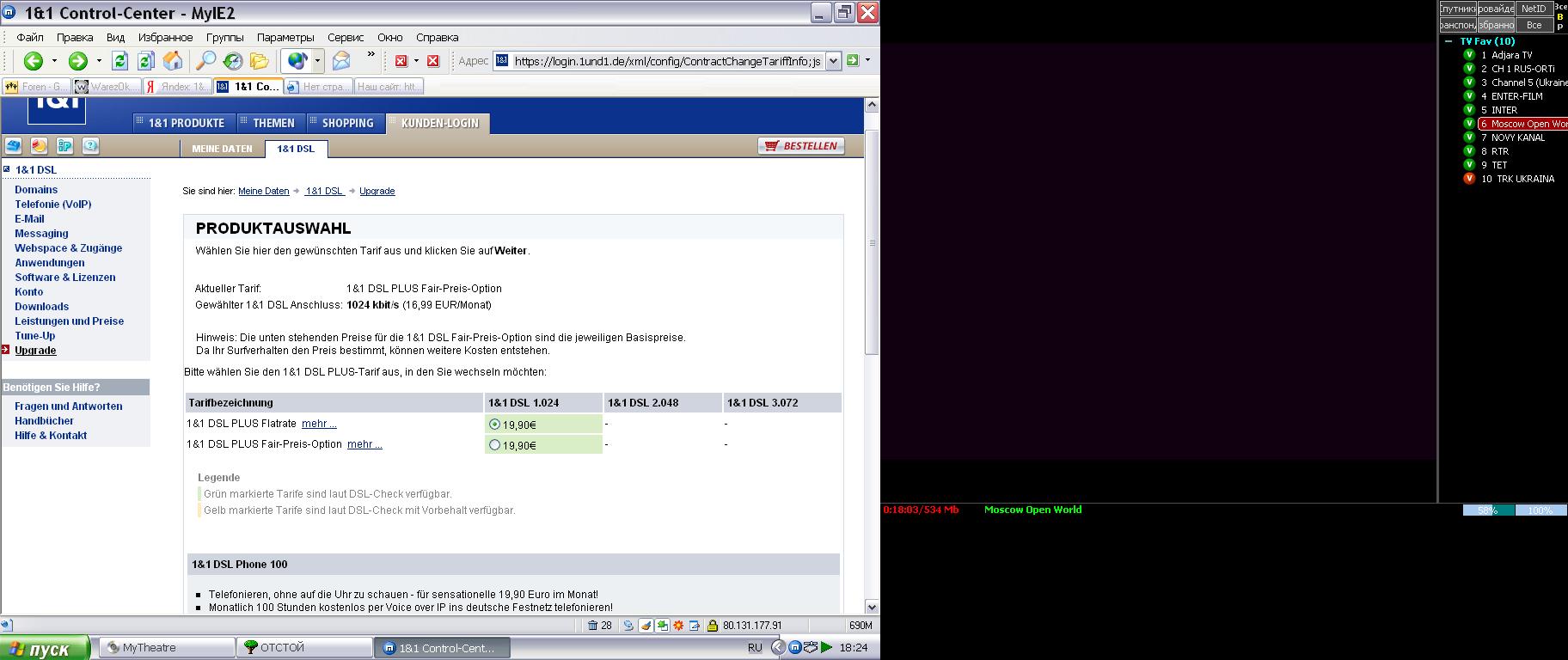Screen dimensions: 1568x660
Task: Click the 58% level bar in TV player
Action: click(1487, 510)
